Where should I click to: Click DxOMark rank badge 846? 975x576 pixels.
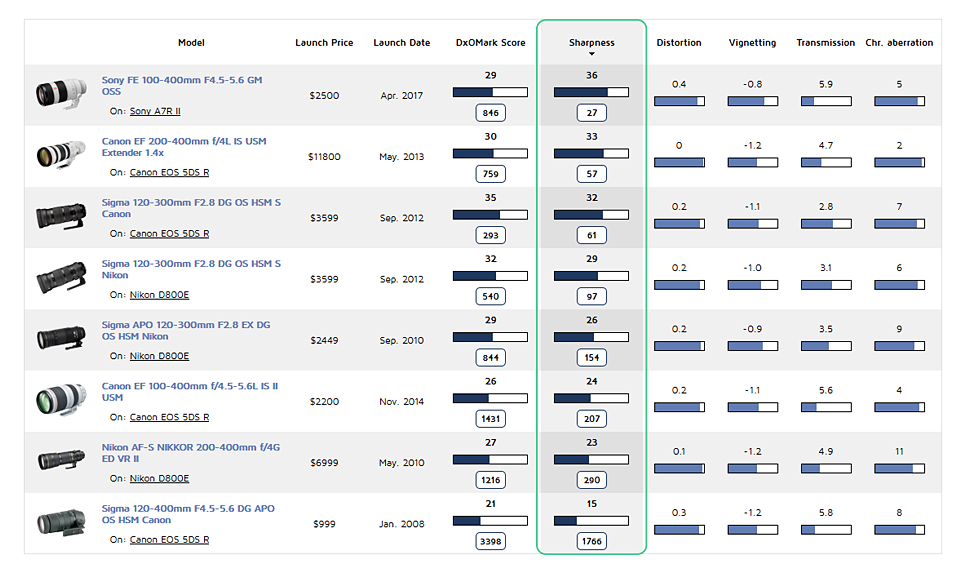click(491, 113)
